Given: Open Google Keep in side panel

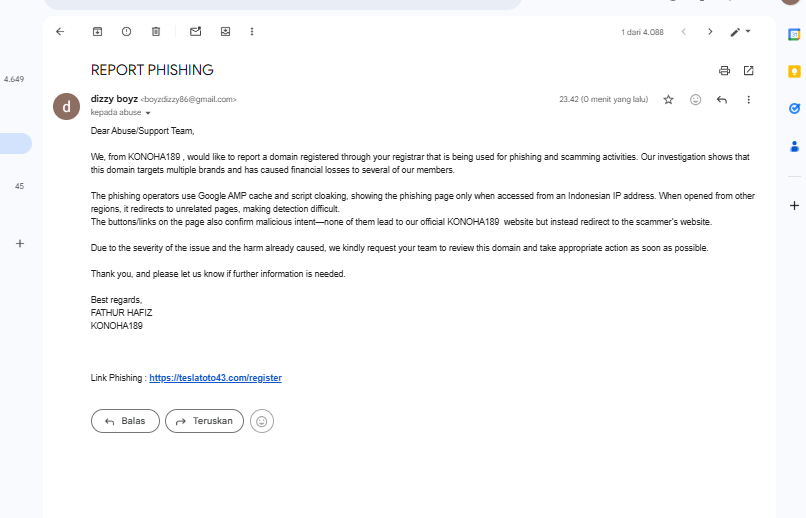Looking at the screenshot, I should (794, 71).
